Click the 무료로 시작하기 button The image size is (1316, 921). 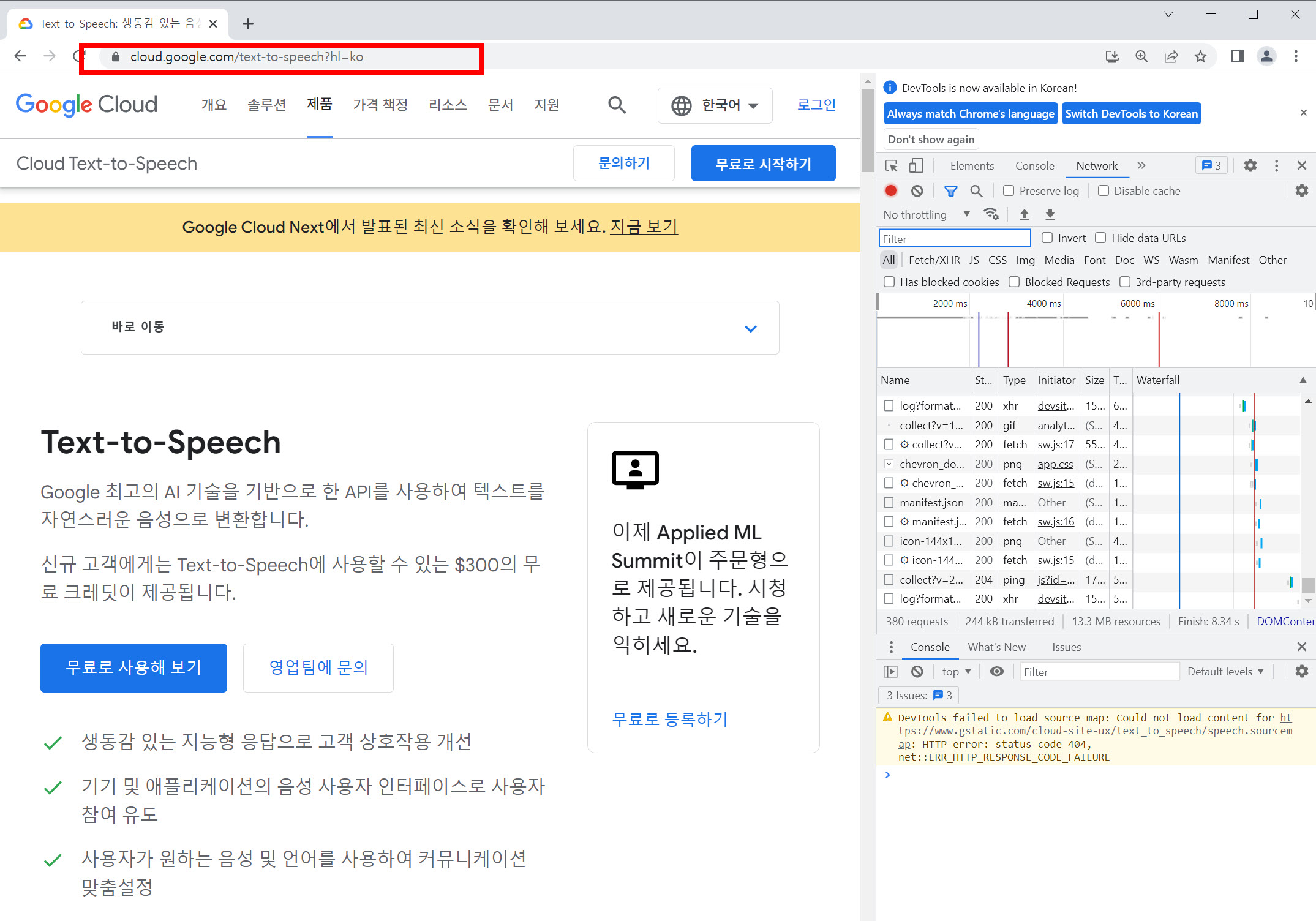763,164
